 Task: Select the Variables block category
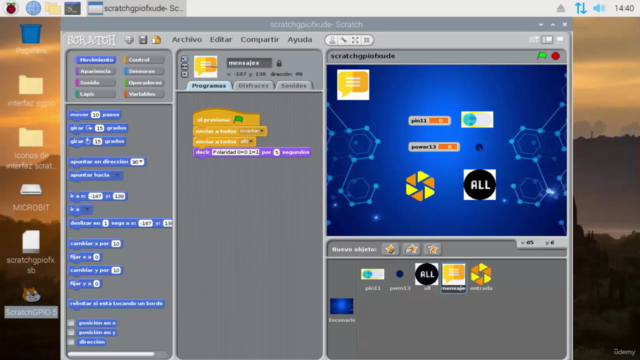pyautogui.click(x=144, y=94)
